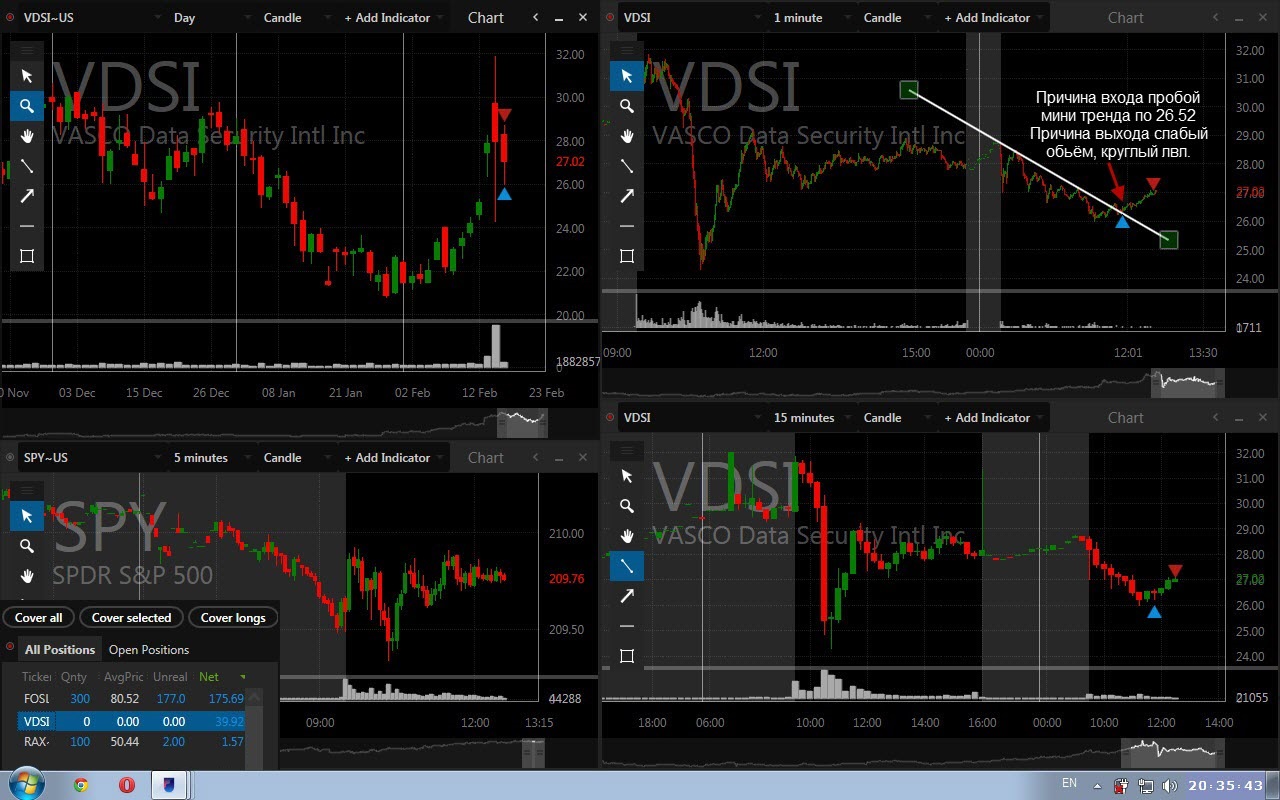Click the red link circle in SPY~US header
Screen dimensions: 1280x800
pyautogui.click(x=9, y=458)
